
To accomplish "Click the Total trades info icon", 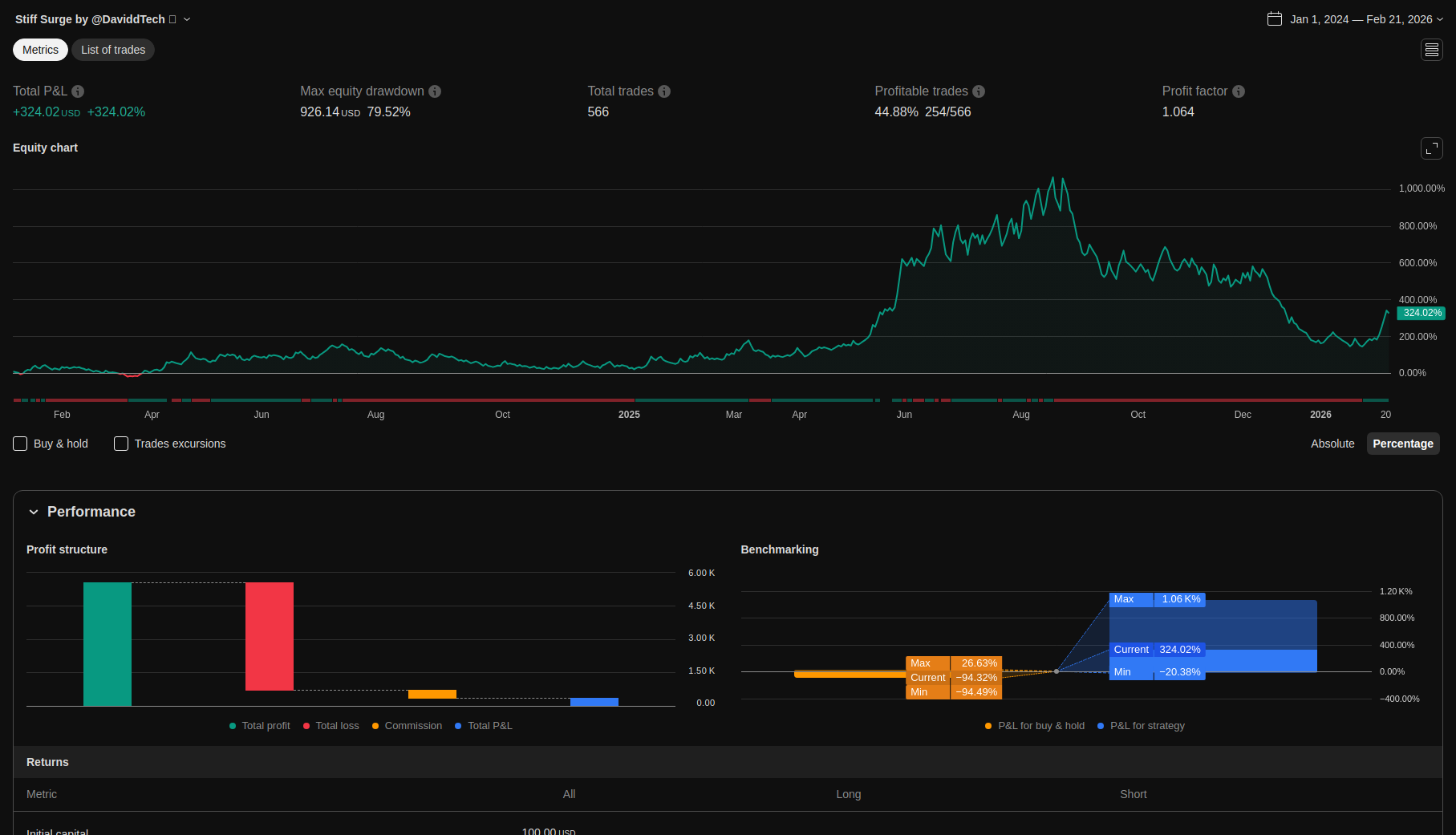I will coord(664,91).
